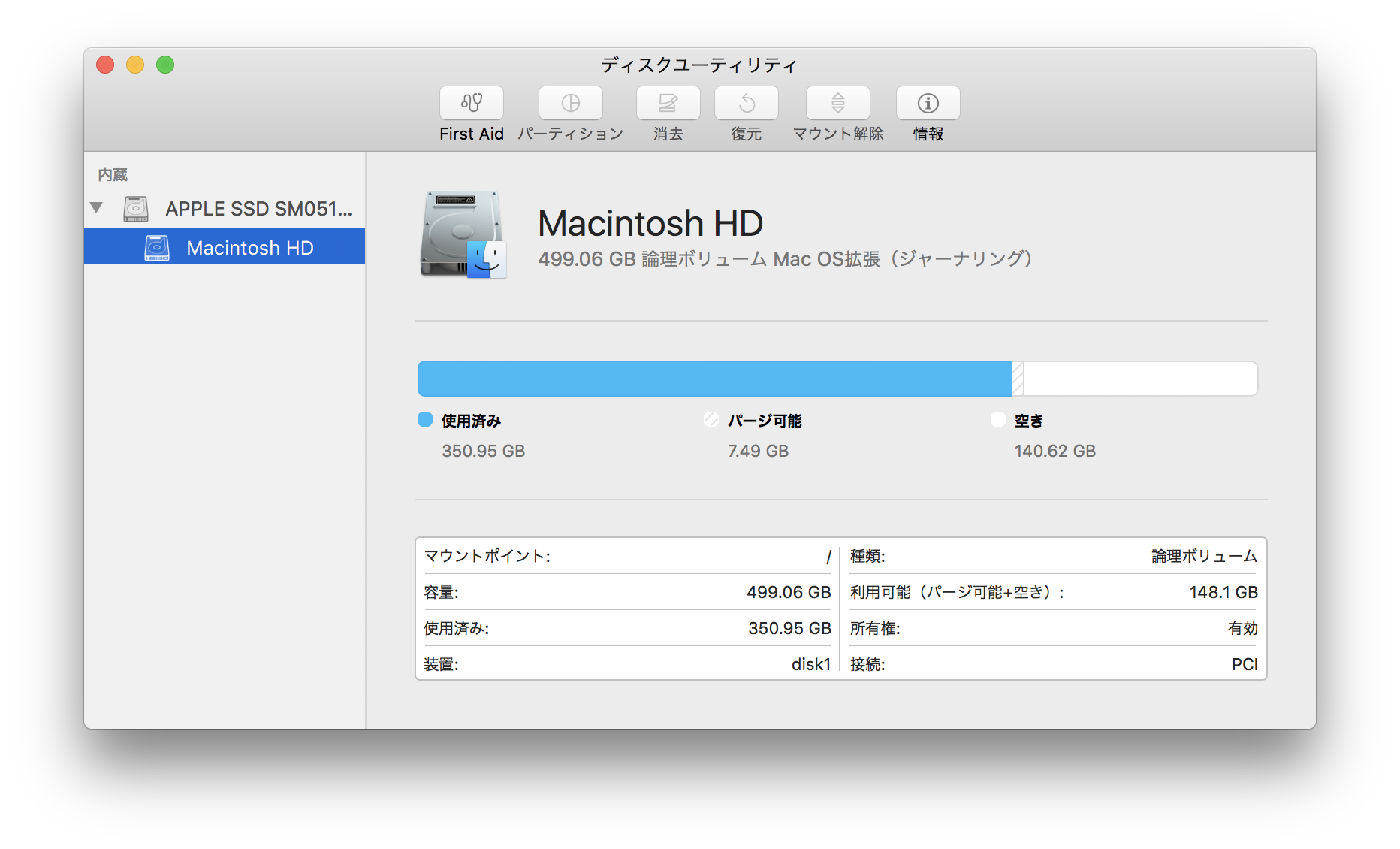
Task: Select the Macintosh HD volume in sidebar
Action: [225, 247]
